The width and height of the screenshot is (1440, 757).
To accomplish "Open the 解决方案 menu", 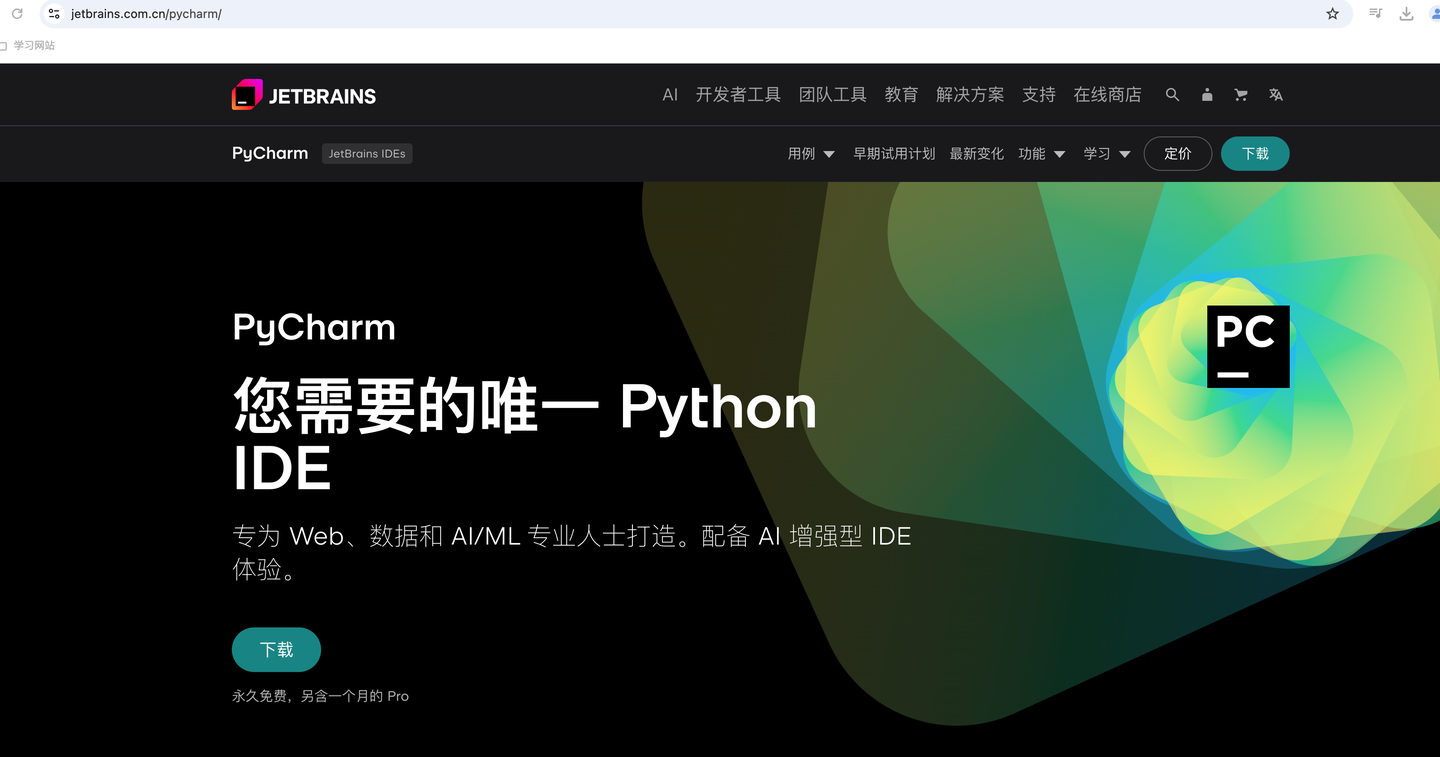I will pyautogui.click(x=970, y=95).
